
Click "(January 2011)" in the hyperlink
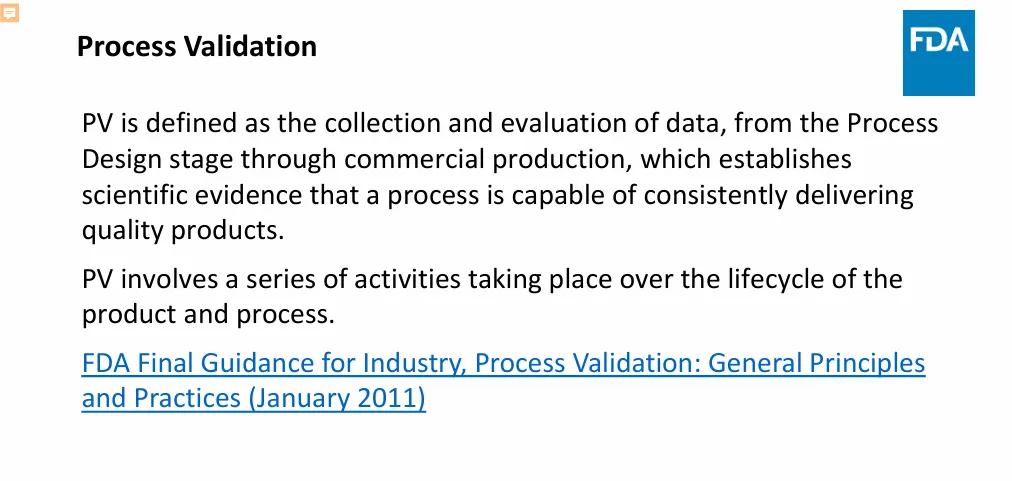coord(337,398)
